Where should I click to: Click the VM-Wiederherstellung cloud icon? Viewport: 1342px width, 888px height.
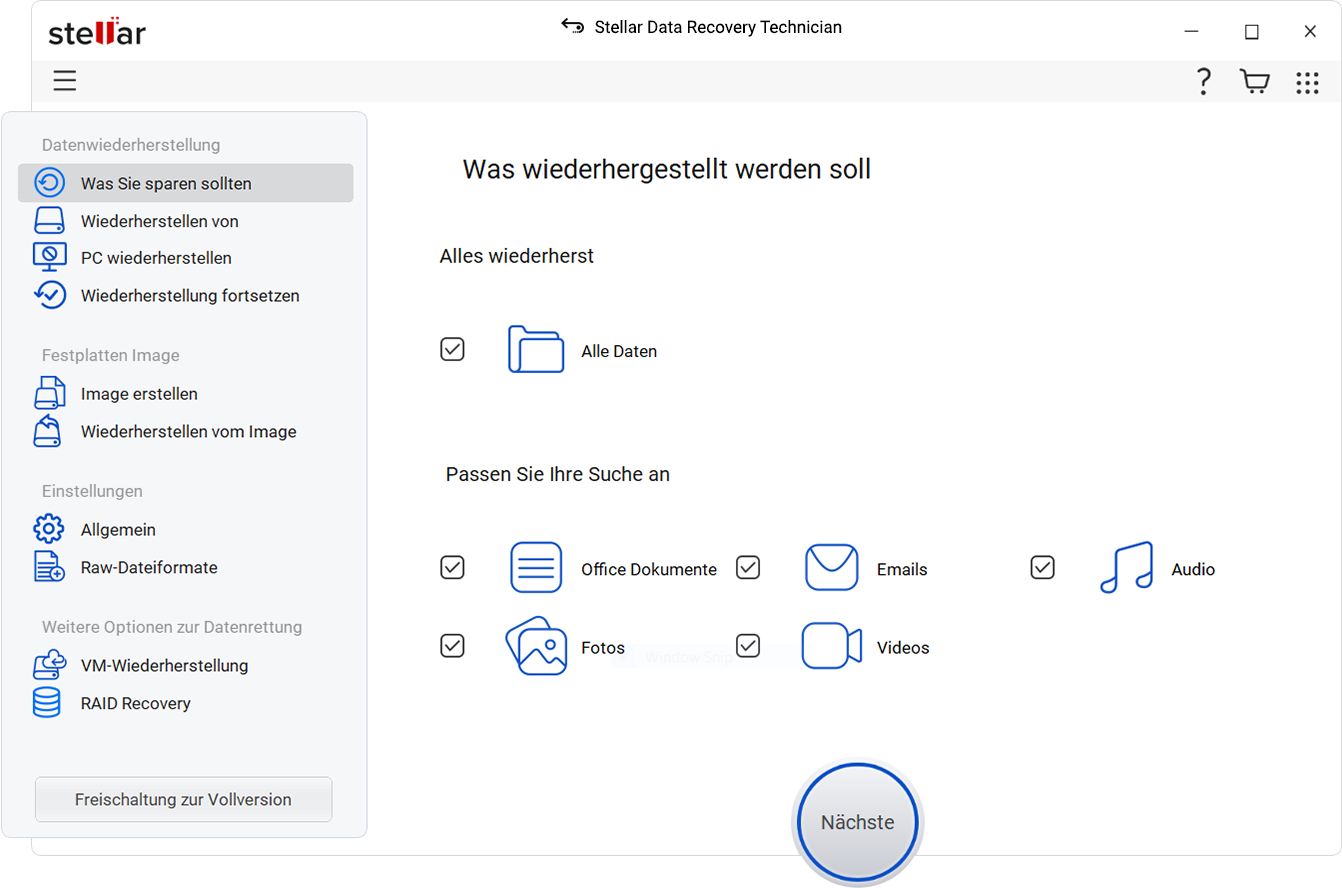(49, 665)
